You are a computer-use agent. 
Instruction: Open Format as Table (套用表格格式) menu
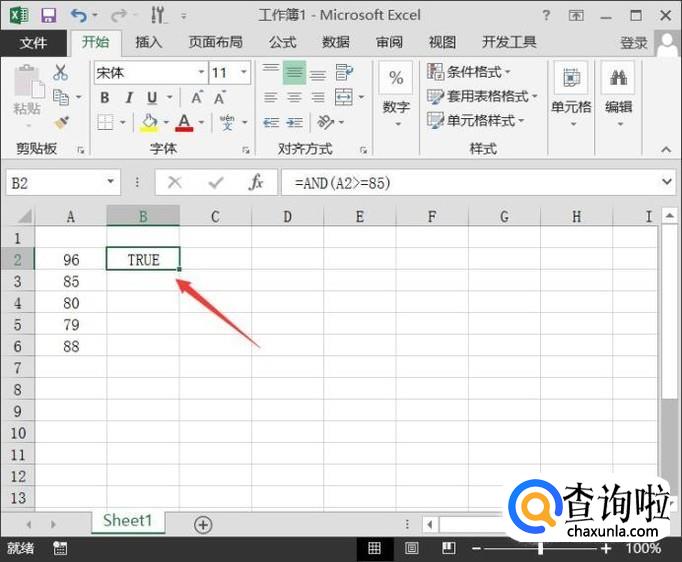point(482,97)
